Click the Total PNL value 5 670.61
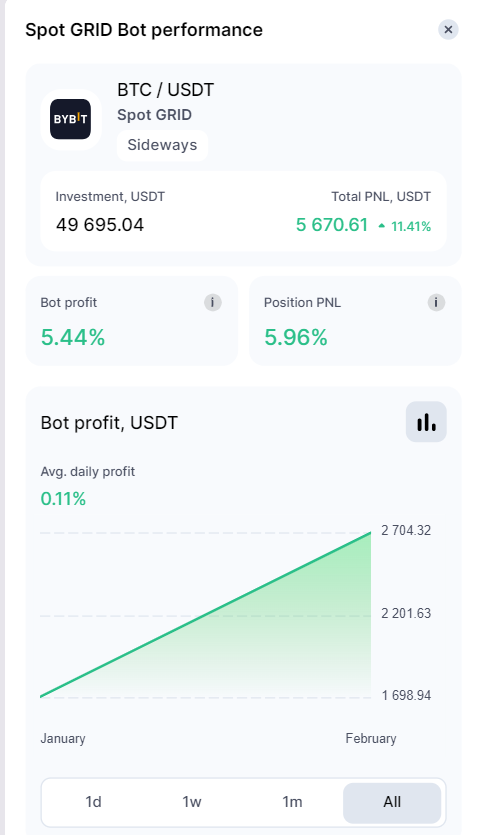 [332, 225]
